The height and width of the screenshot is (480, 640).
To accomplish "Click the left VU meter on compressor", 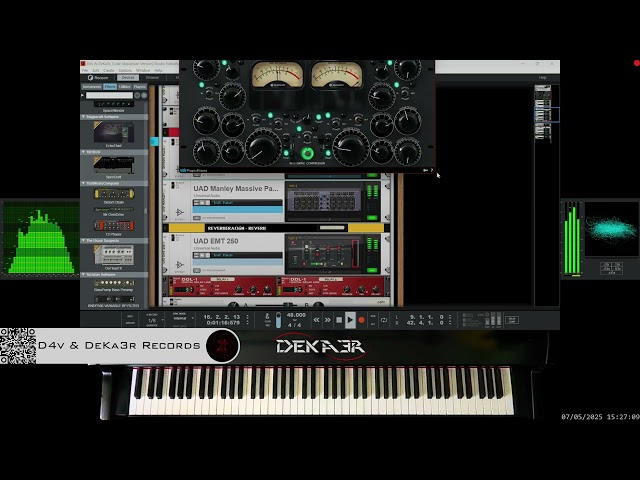I will click(278, 75).
